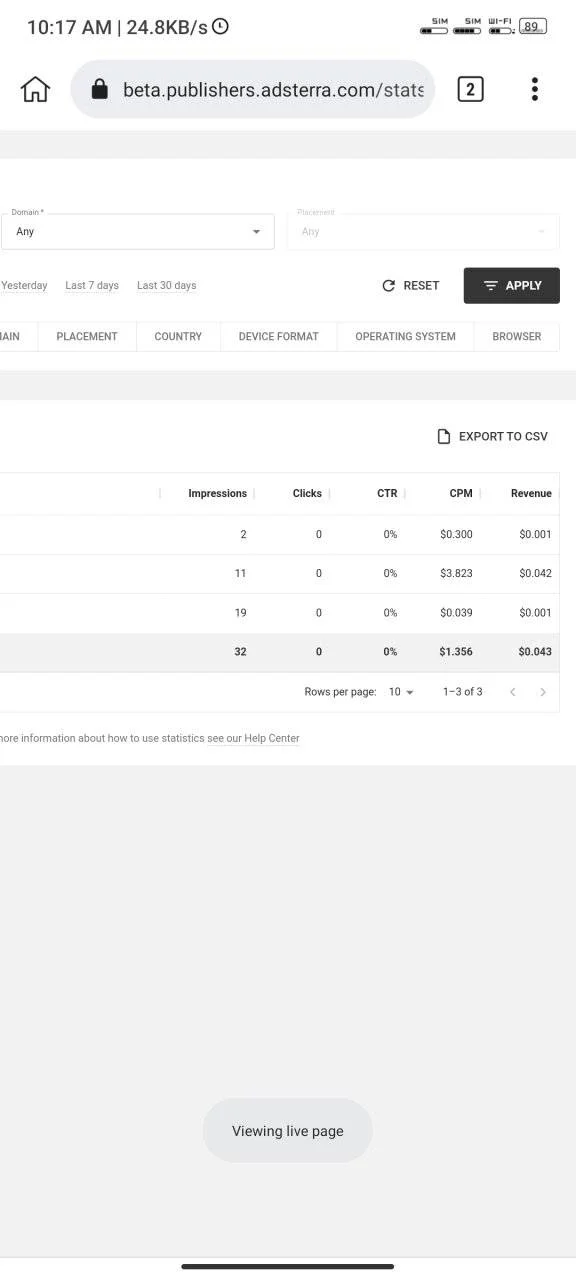This screenshot has height=1280, width=576.
Task: Open the rows per page dropdown
Action: 401,692
